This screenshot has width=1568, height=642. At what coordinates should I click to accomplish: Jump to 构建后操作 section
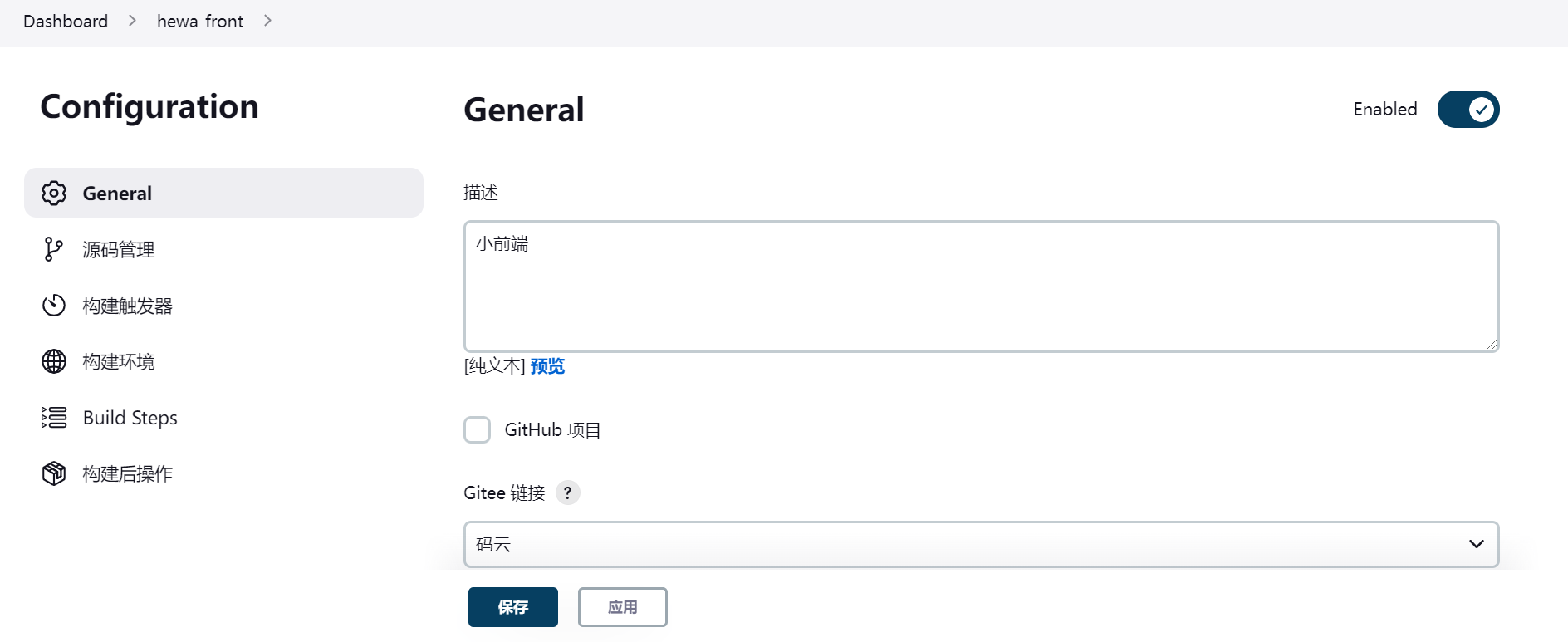click(x=128, y=474)
